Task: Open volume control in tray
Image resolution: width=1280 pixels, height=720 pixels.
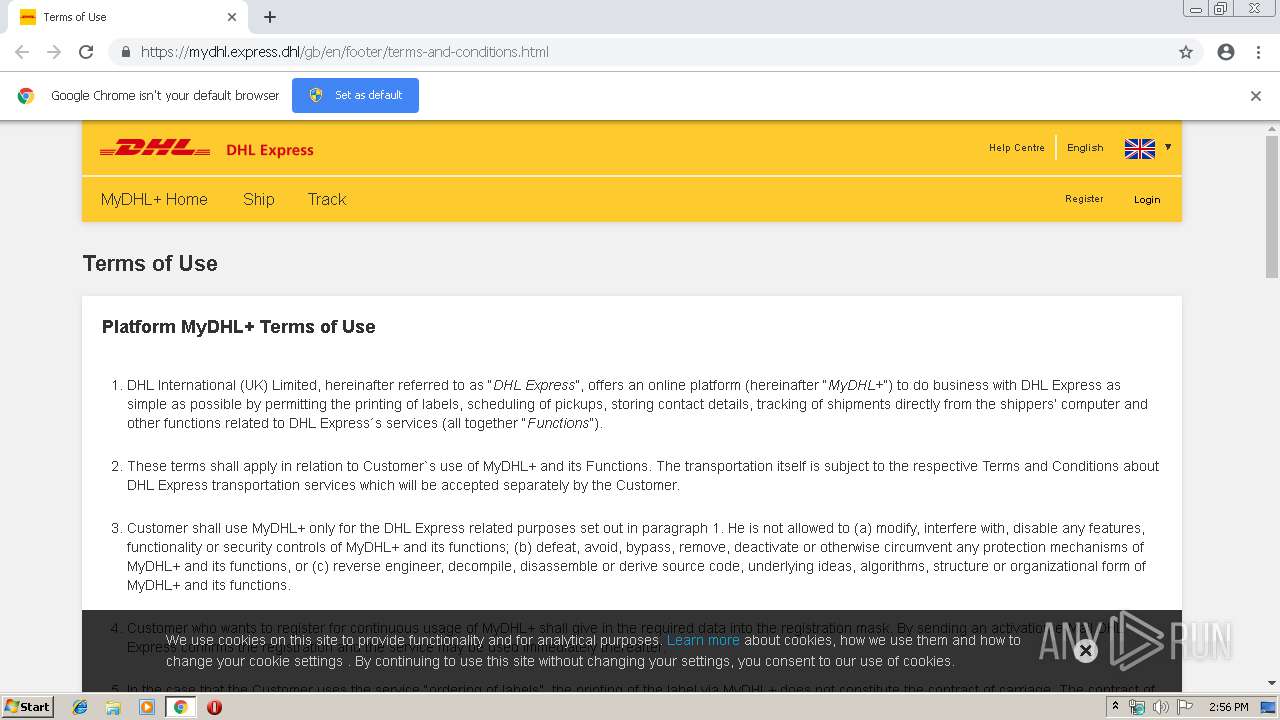Action: 1160,707
